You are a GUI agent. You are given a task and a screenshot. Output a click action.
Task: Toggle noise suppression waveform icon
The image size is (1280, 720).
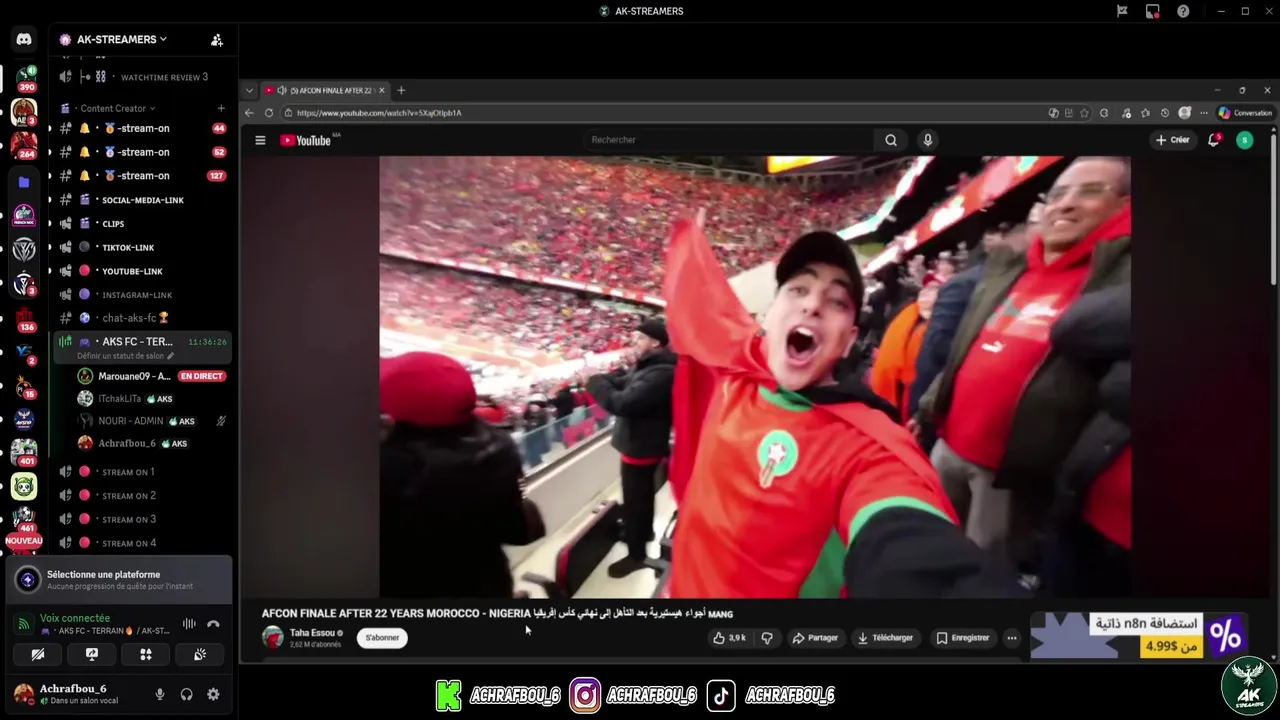point(189,624)
